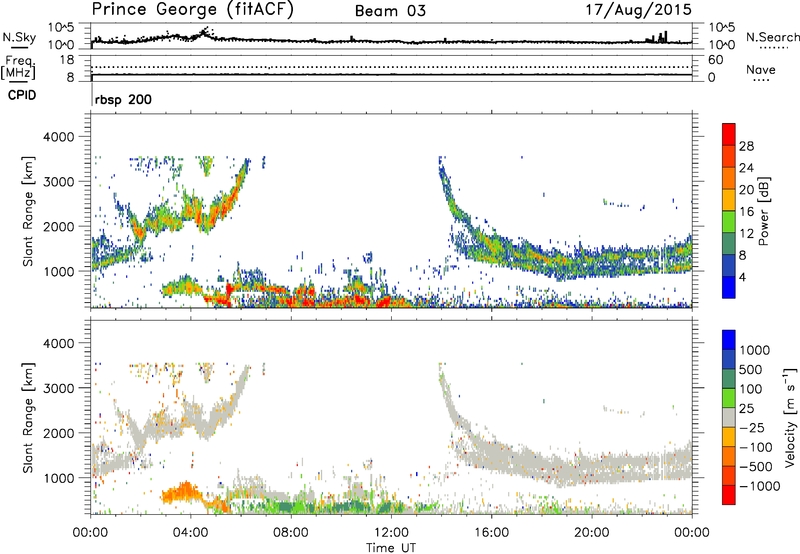This screenshot has width=800, height=554.
Task: Click the '-100' label on Velocity colorbar
Action: [756, 447]
